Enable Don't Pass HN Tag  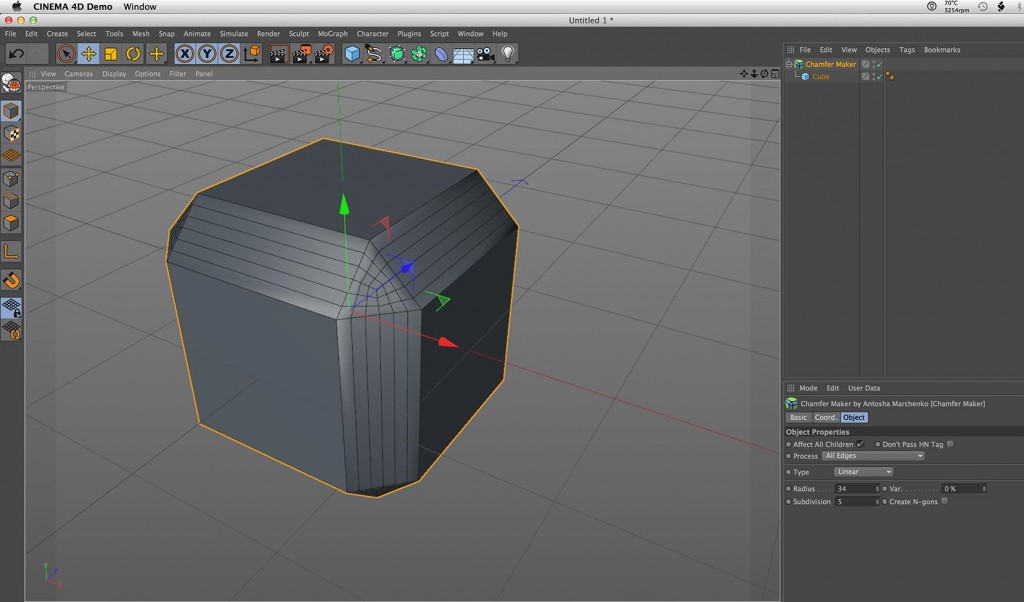950,444
